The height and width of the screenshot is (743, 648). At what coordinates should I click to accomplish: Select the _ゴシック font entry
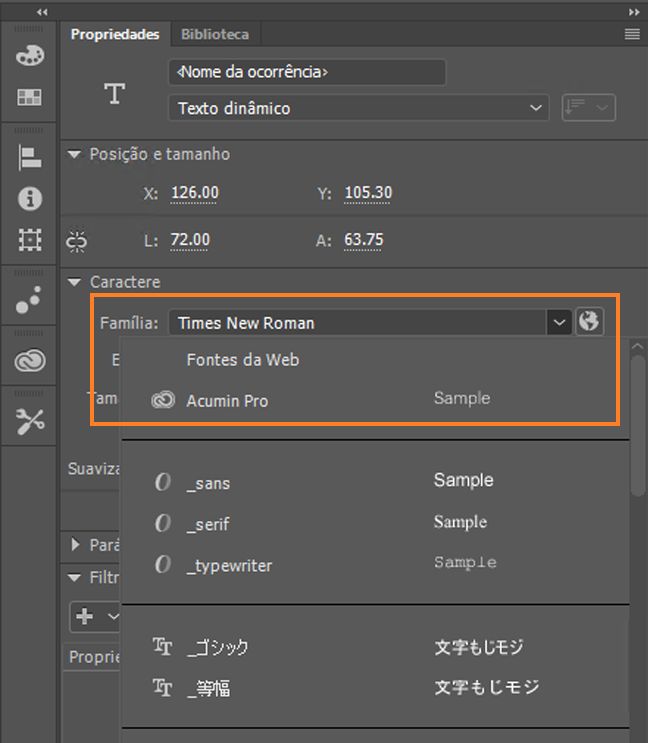pyautogui.click(x=375, y=647)
